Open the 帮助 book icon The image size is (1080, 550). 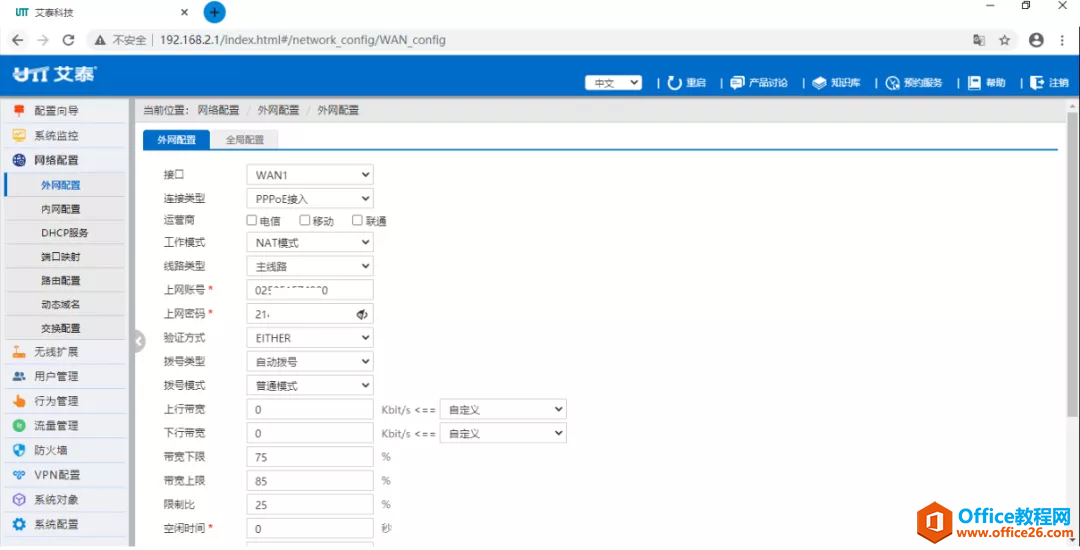tap(974, 83)
